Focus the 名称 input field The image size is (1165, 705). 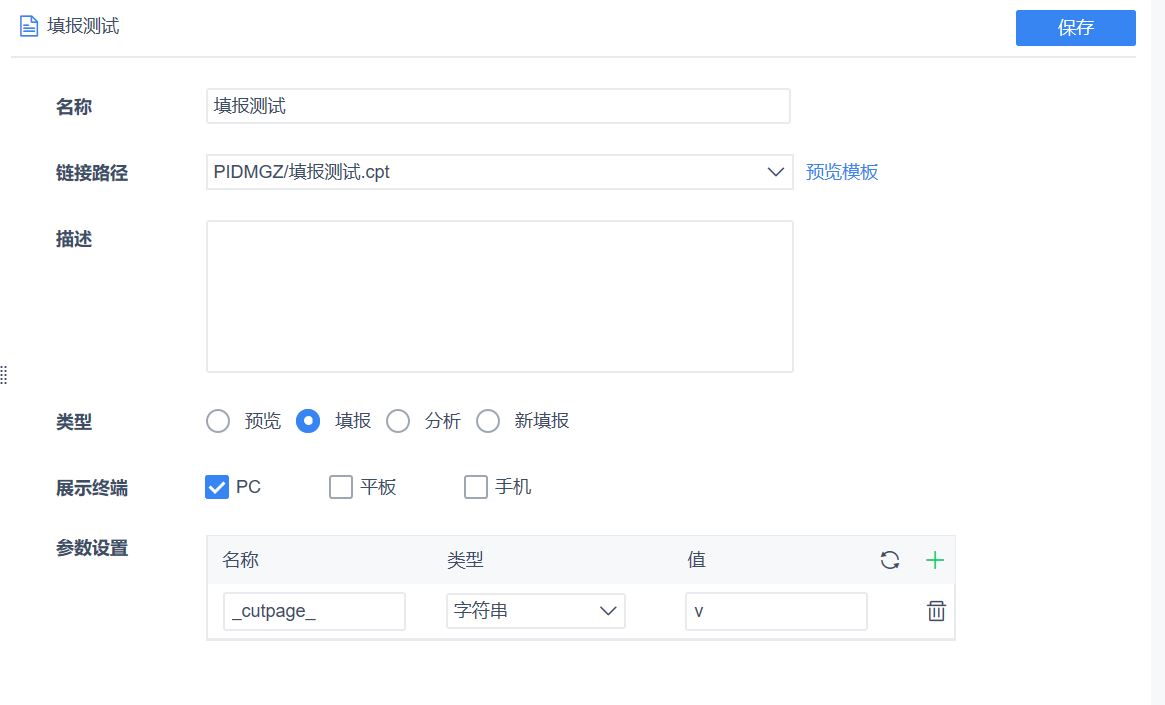point(498,105)
